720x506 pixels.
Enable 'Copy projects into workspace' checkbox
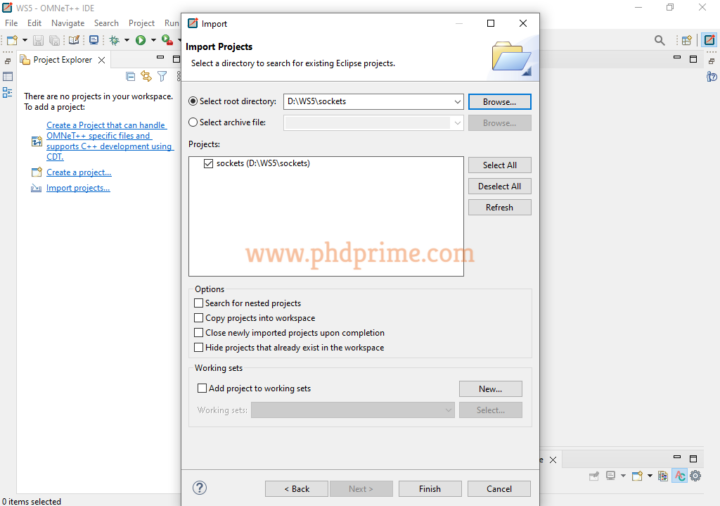198,318
